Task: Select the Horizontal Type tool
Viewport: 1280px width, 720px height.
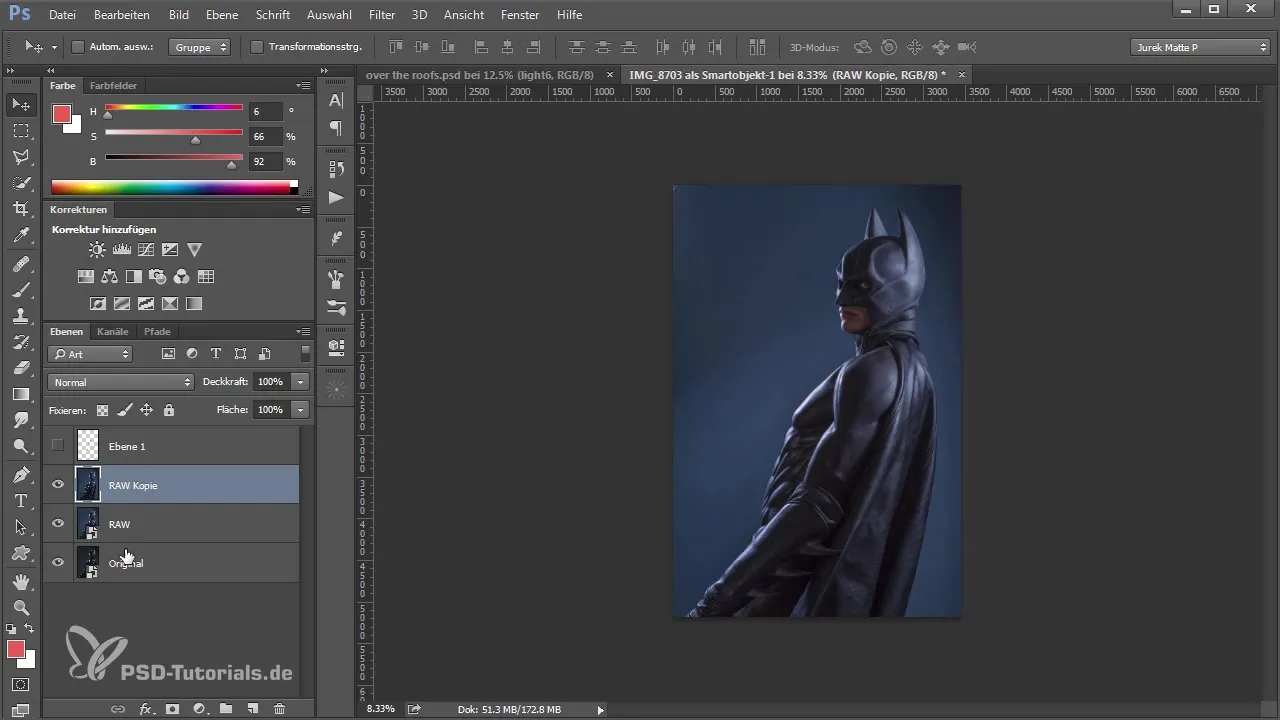Action: pyautogui.click(x=21, y=501)
